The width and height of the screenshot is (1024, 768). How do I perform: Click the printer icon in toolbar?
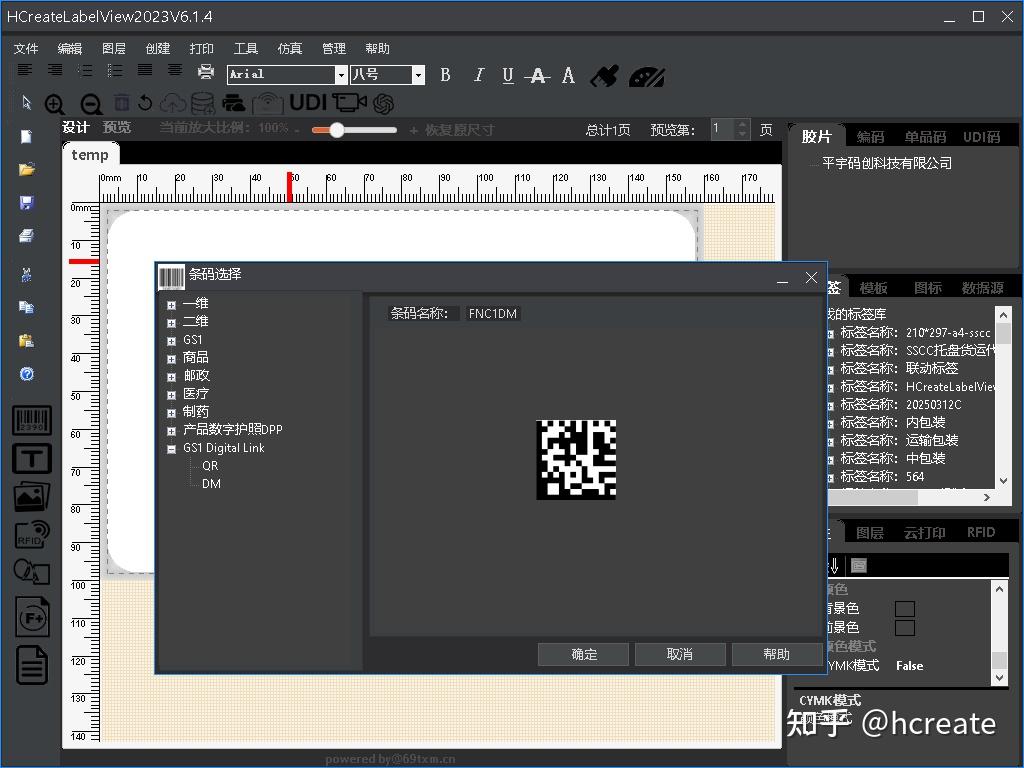pyautogui.click(x=206, y=72)
